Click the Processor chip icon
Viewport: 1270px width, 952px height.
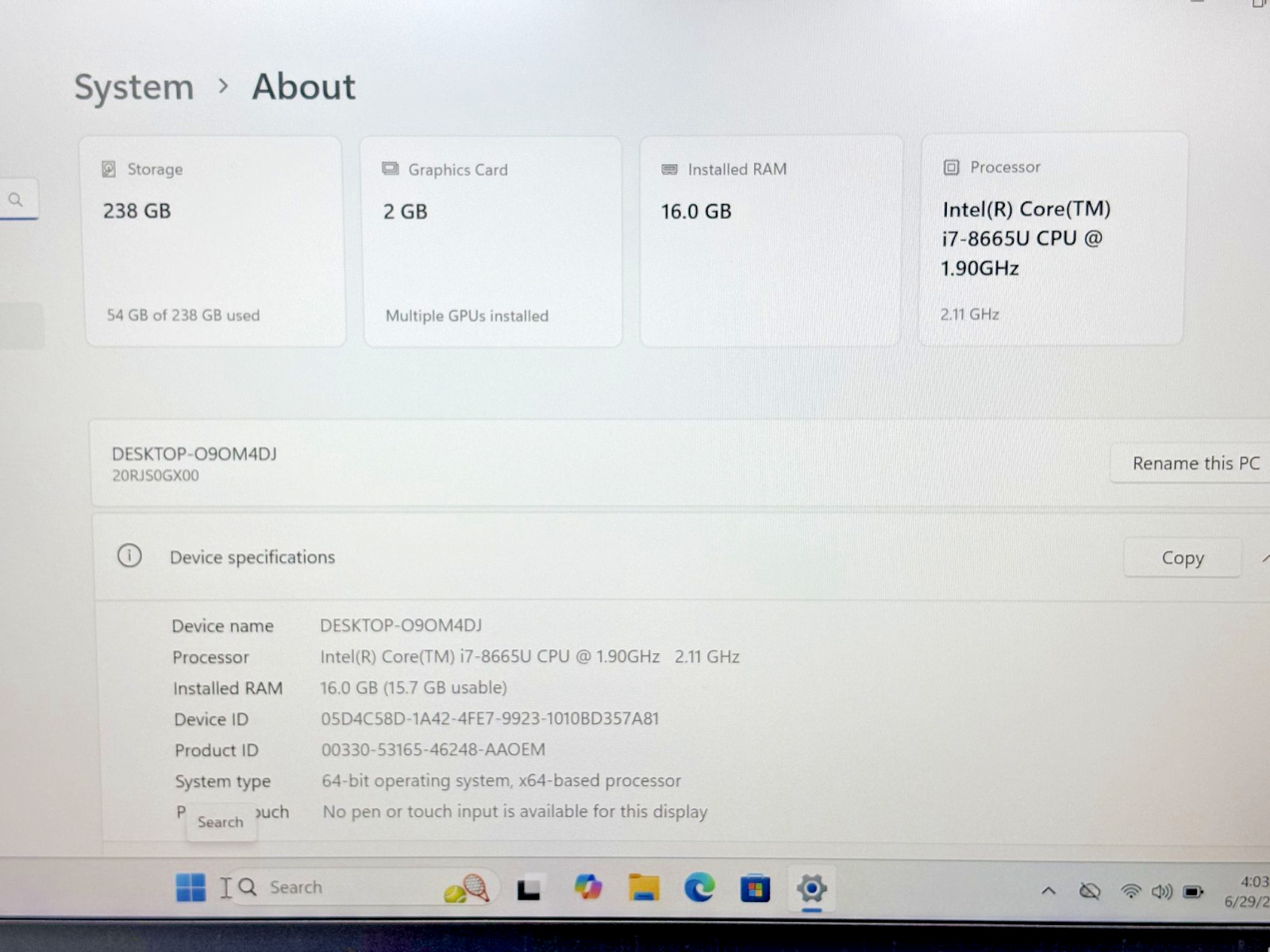click(x=951, y=167)
